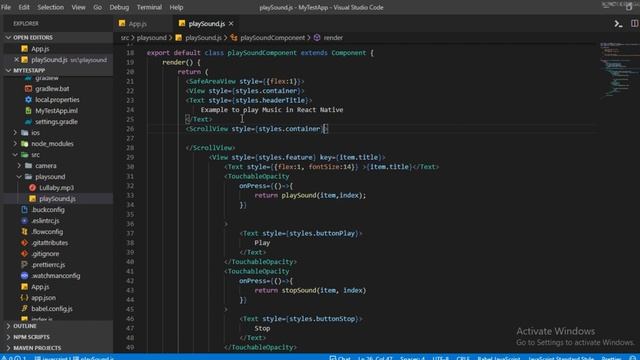Viewport: 640px width, 360px height.
Task: Click the UTF-8 encoding status item
Action: pyautogui.click(x=440, y=358)
